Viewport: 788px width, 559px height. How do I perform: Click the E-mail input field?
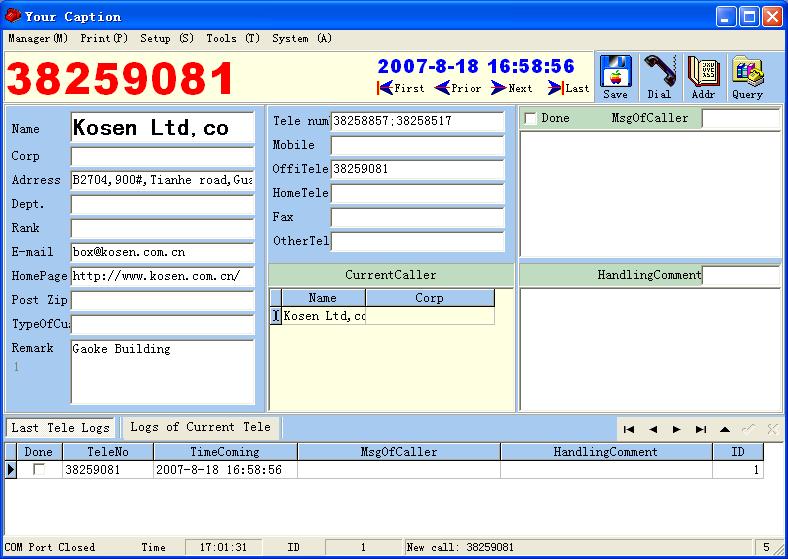pyautogui.click(x=162, y=252)
